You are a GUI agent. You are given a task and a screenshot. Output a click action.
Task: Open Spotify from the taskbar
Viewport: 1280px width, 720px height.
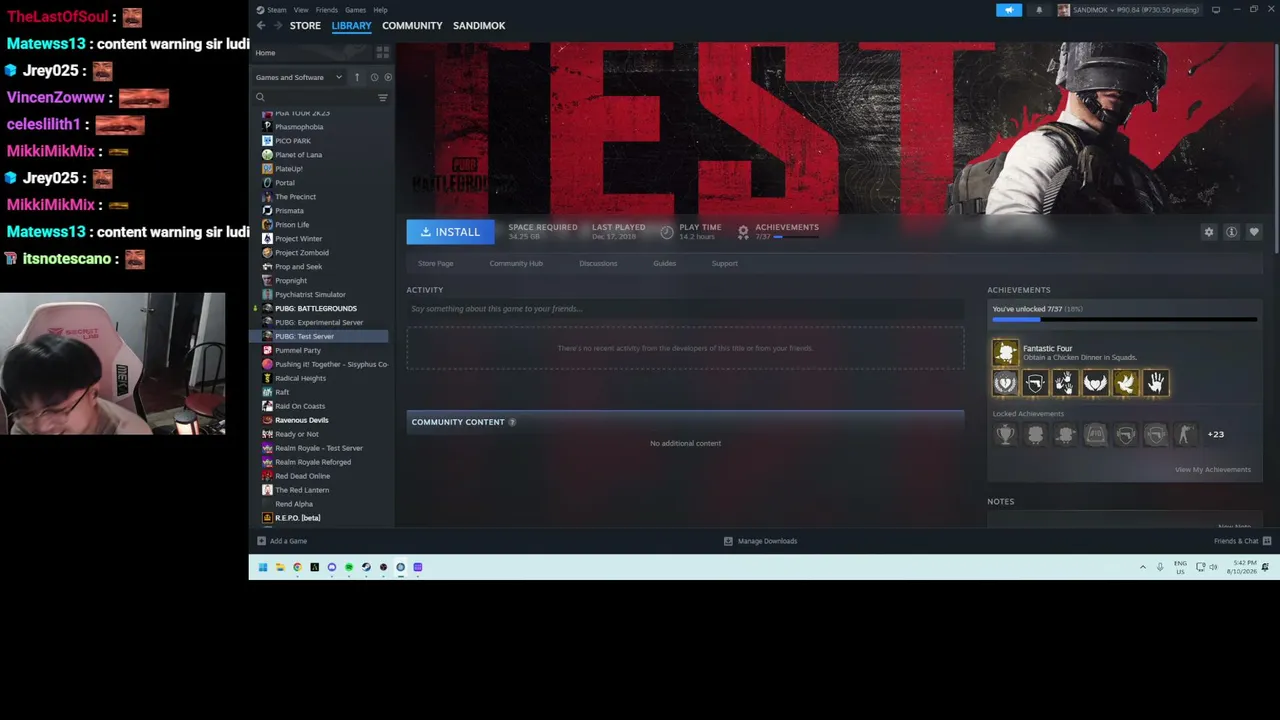349,567
